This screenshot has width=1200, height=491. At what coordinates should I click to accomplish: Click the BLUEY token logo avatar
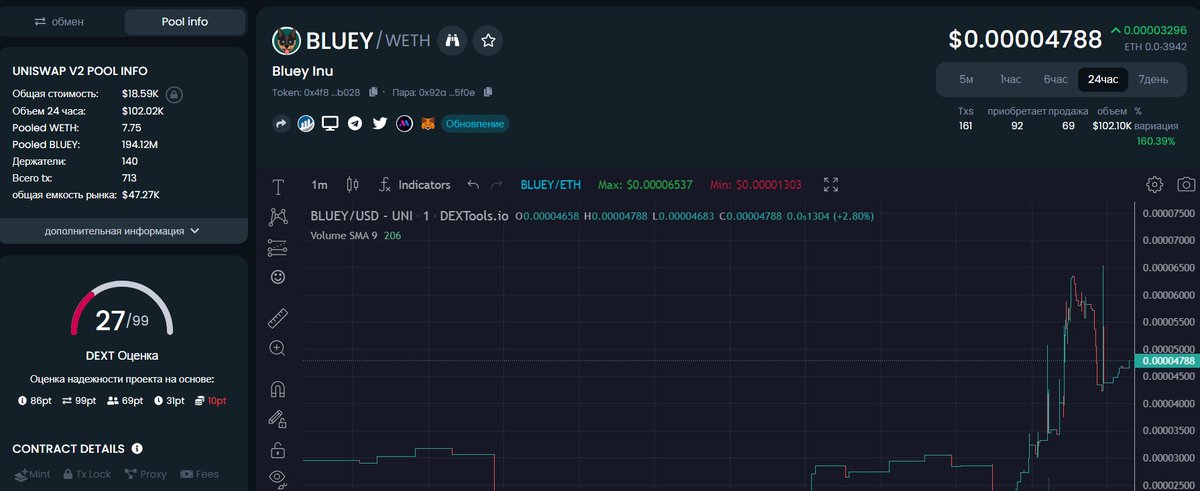(287, 40)
